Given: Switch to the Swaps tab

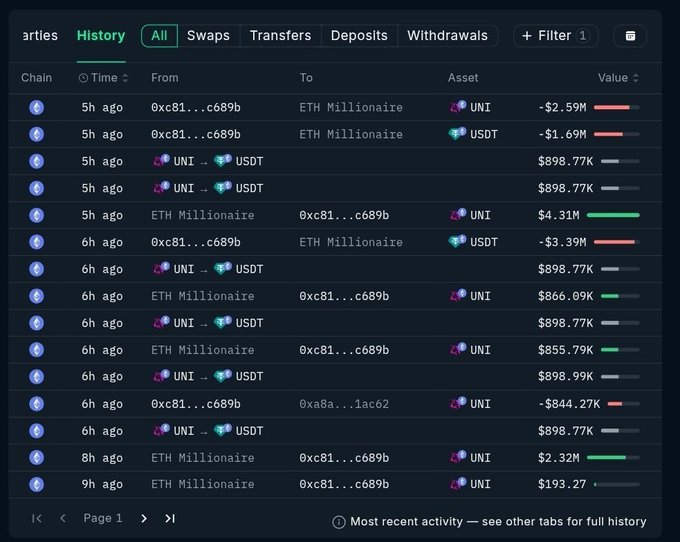Looking at the screenshot, I should point(208,36).
